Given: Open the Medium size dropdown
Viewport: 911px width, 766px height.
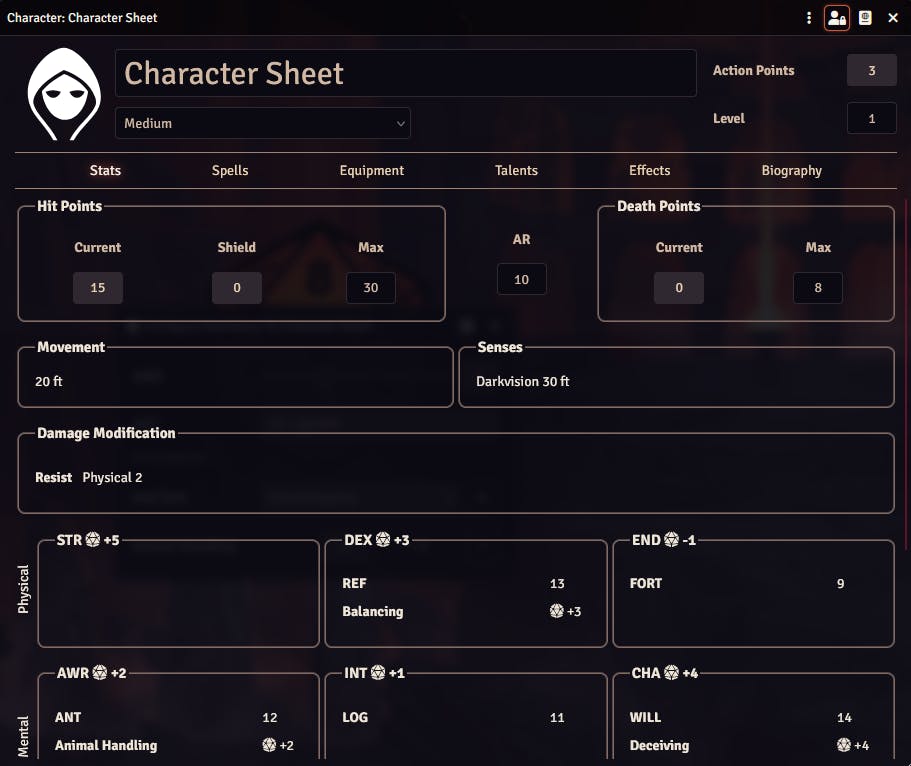Looking at the screenshot, I should (x=263, y=123).
